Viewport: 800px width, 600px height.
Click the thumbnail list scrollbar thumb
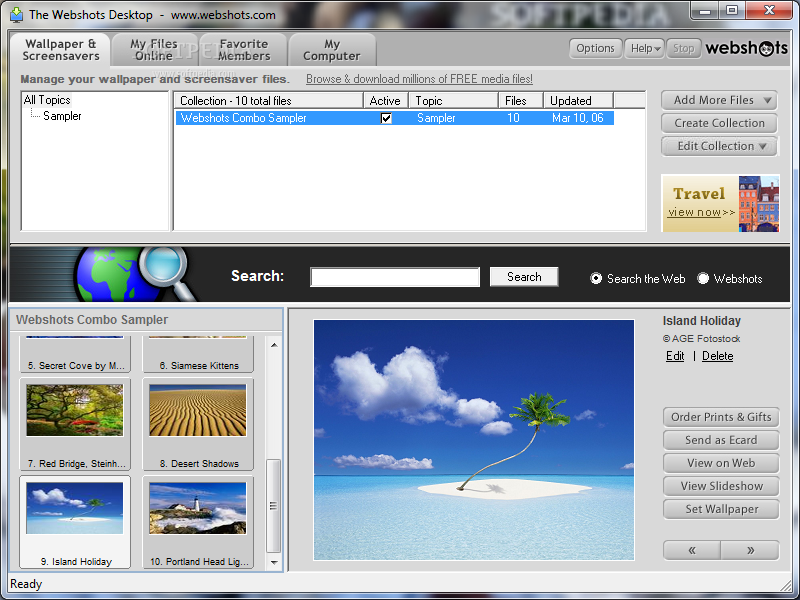(274, 506)
